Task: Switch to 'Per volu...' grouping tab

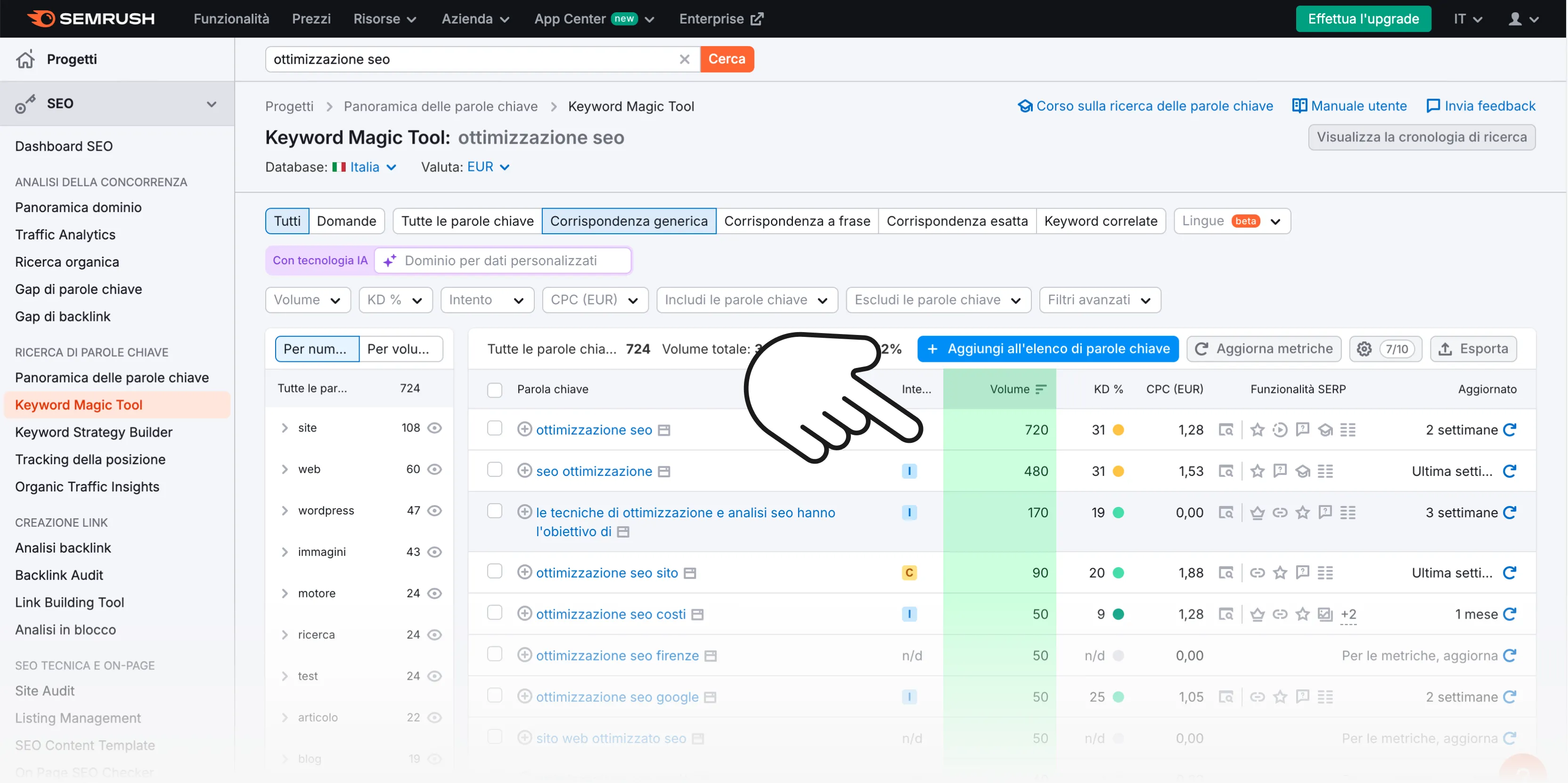Action: 400,349
